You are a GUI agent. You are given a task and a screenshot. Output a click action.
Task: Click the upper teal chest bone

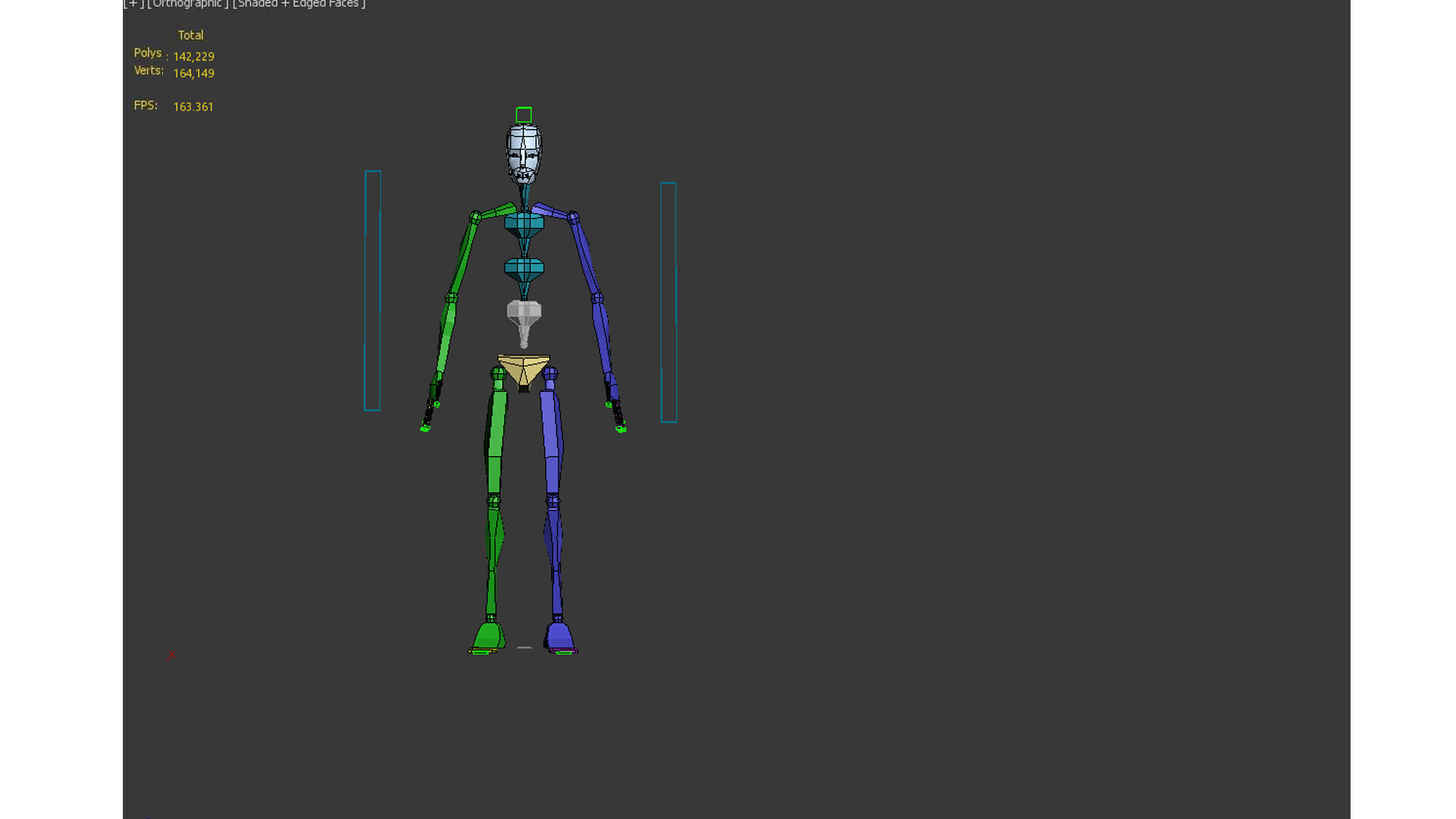(x=524, y=223)
